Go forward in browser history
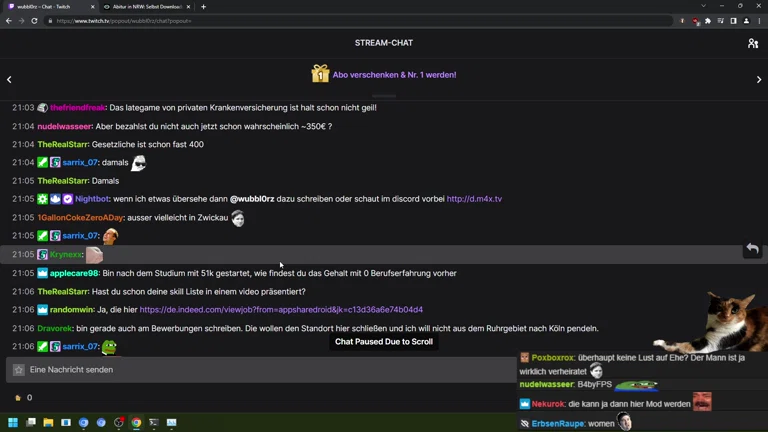Screen dimensions: 768x432 tap(22, 21)
